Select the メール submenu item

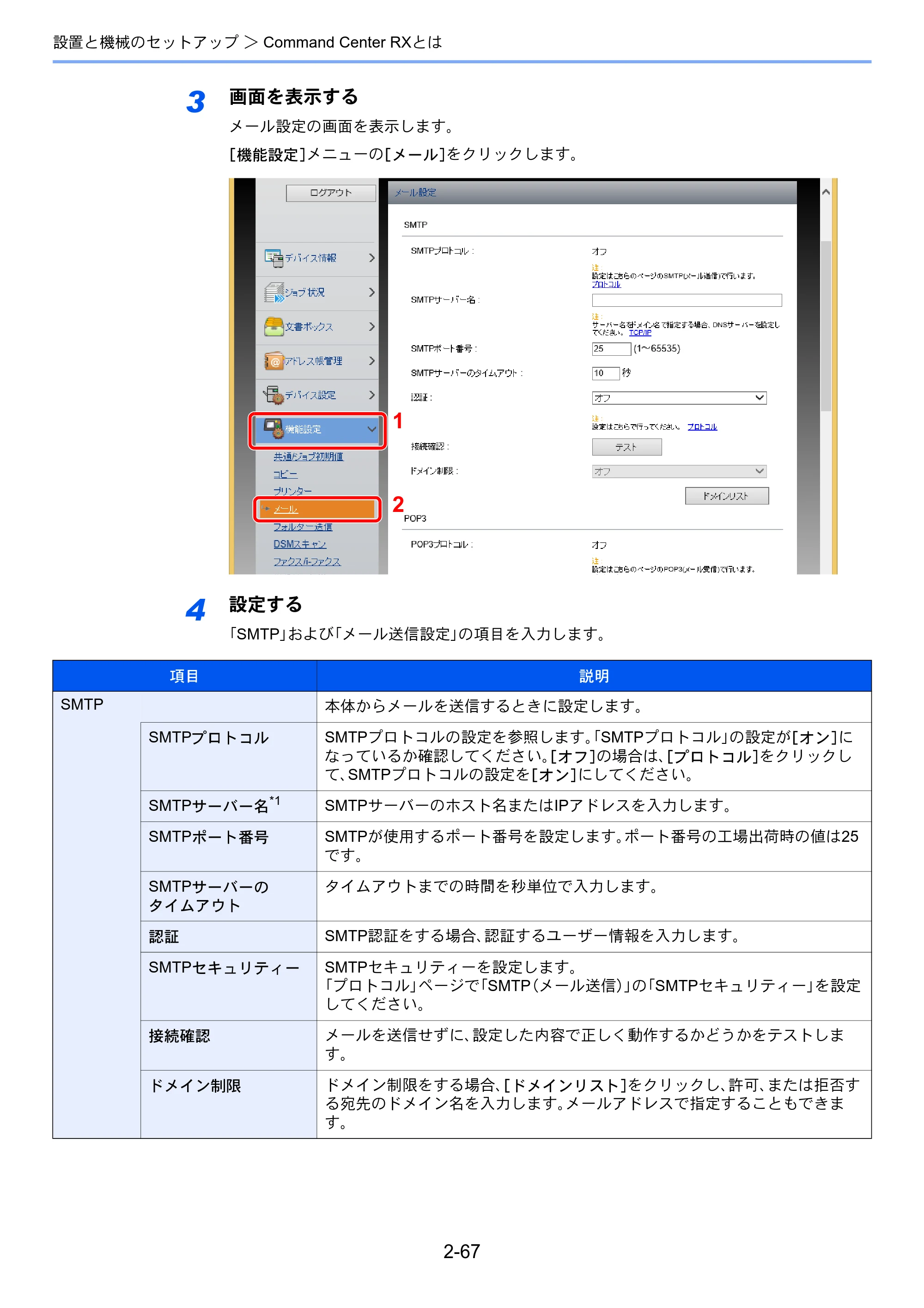317,509
